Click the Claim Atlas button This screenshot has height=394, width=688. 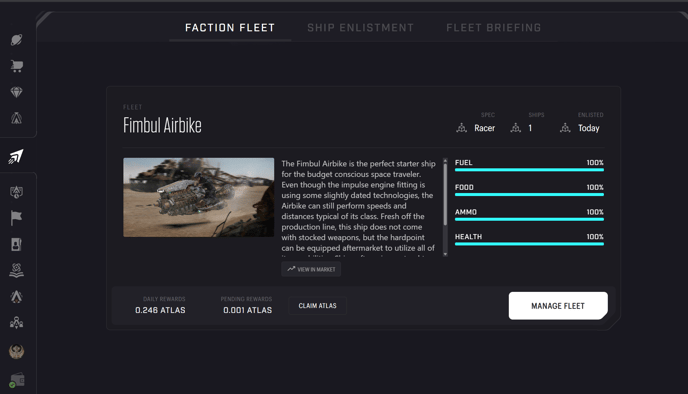tap(318, 306)
